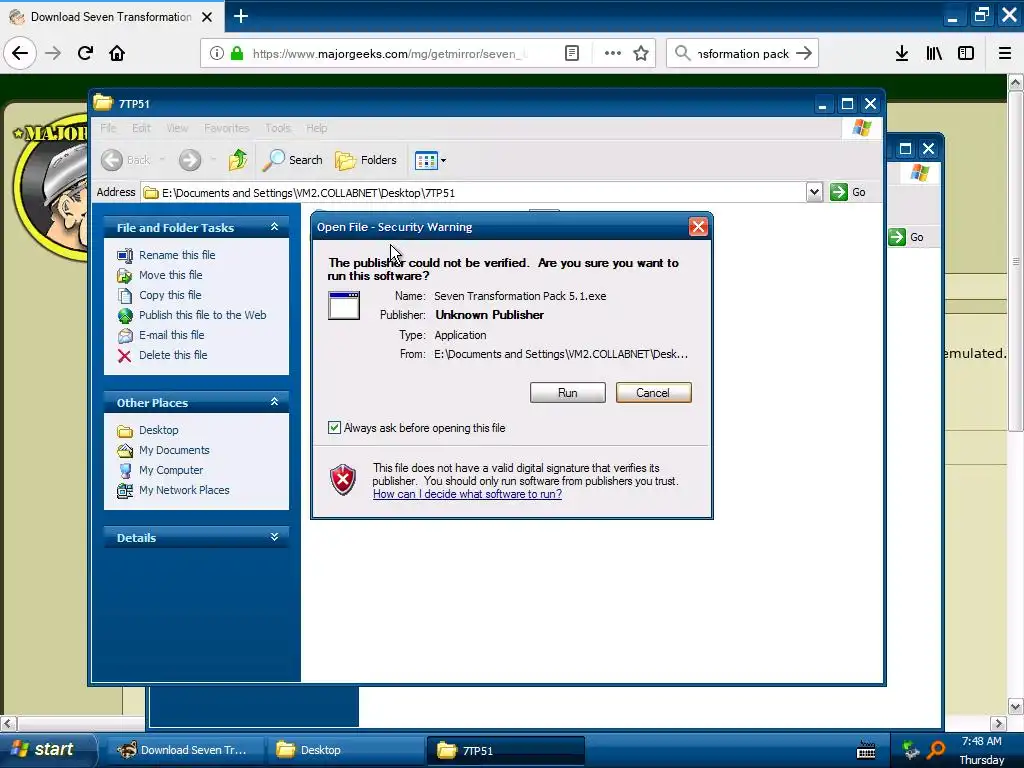The height and width of the screenshot is (768, 1024).
Task: Uncheck Always ask before opening this file
Action: (x=334, y=428)
